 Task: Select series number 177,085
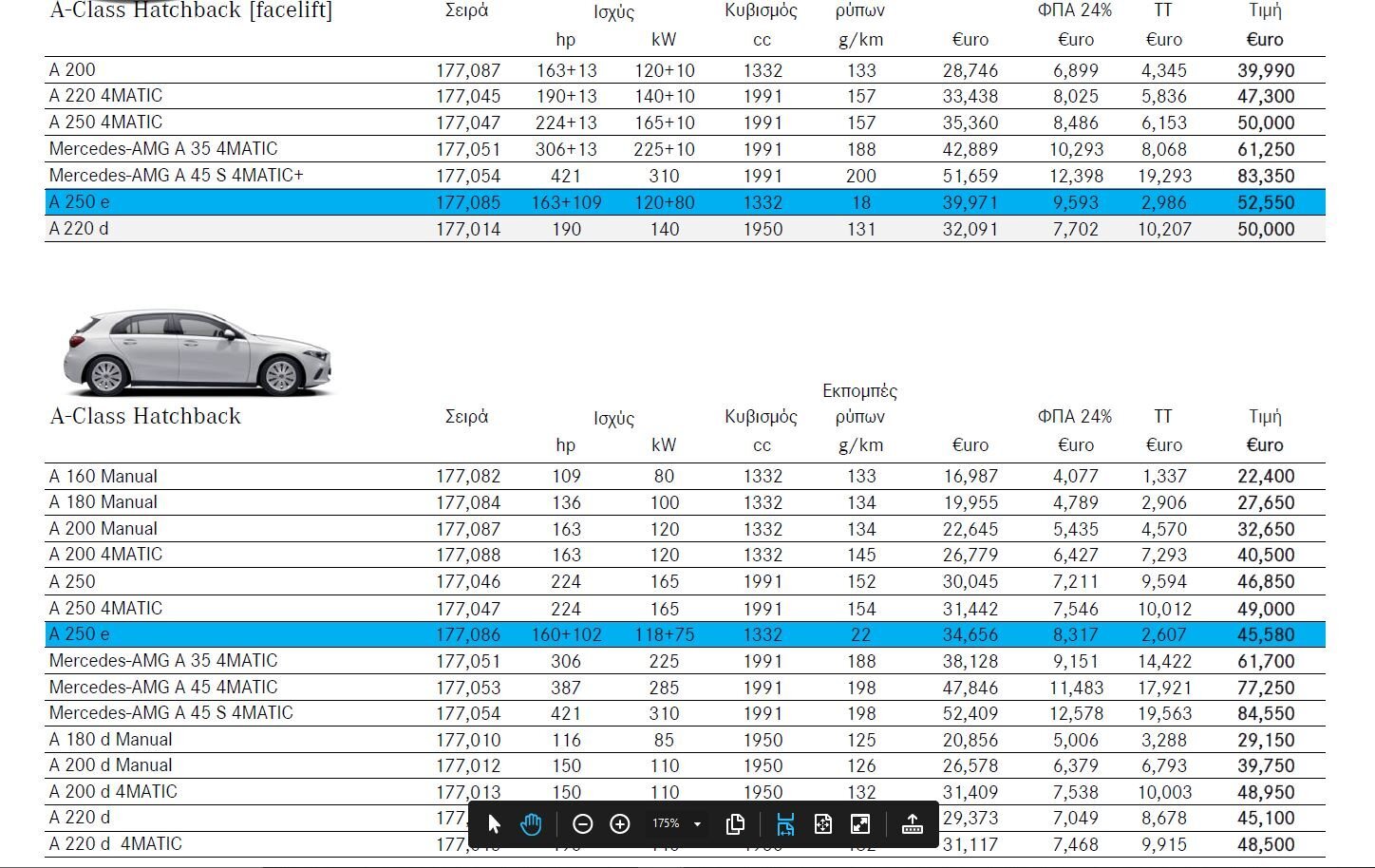468,202
